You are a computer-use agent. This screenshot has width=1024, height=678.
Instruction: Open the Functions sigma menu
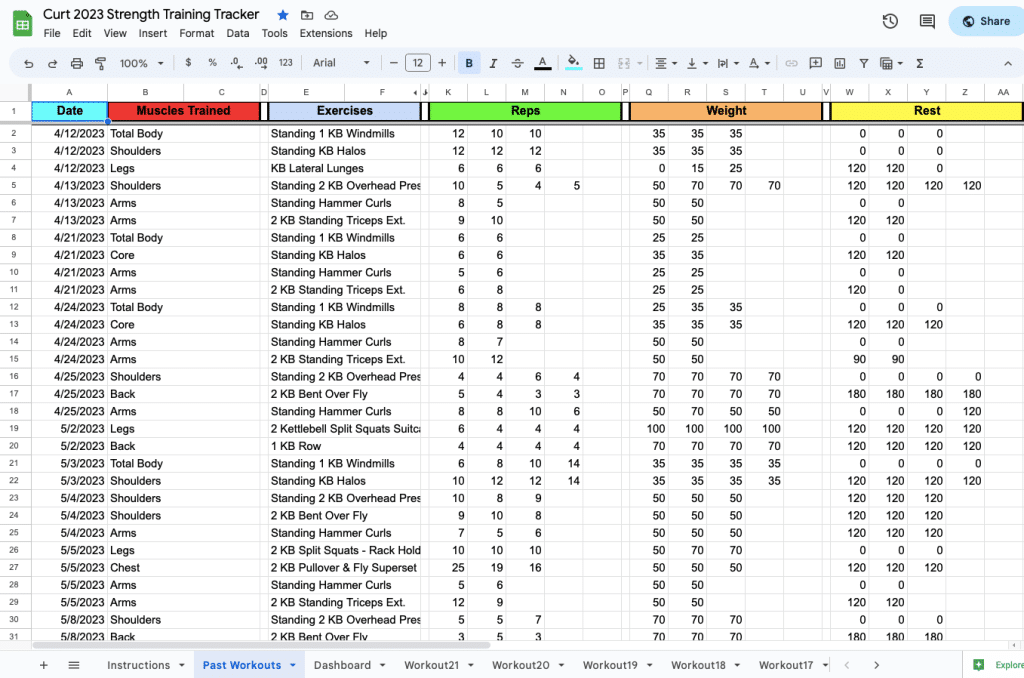tap(919, 63)
